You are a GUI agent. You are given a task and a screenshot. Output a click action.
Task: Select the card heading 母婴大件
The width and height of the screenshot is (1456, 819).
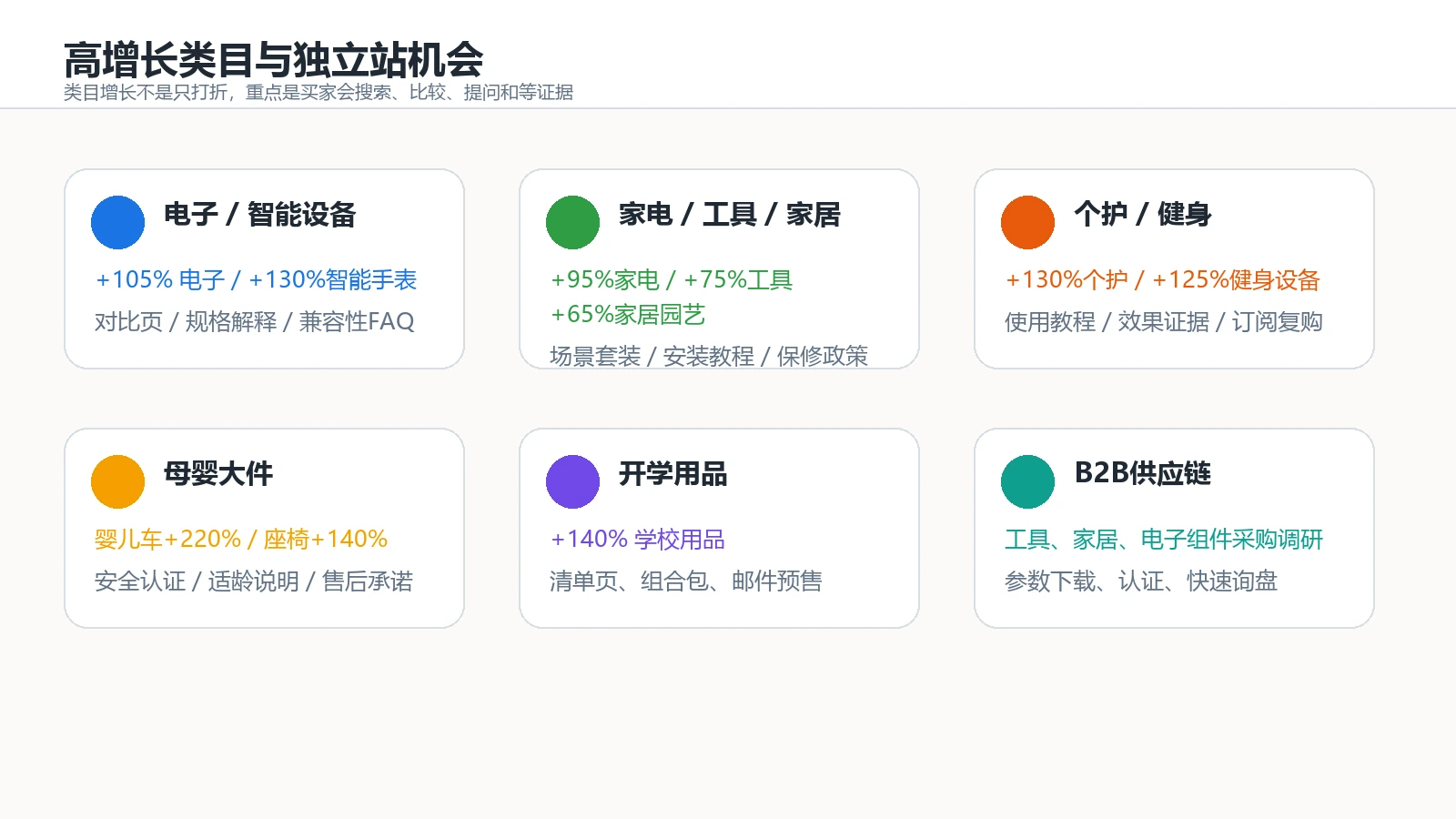[x=218, y=474]
